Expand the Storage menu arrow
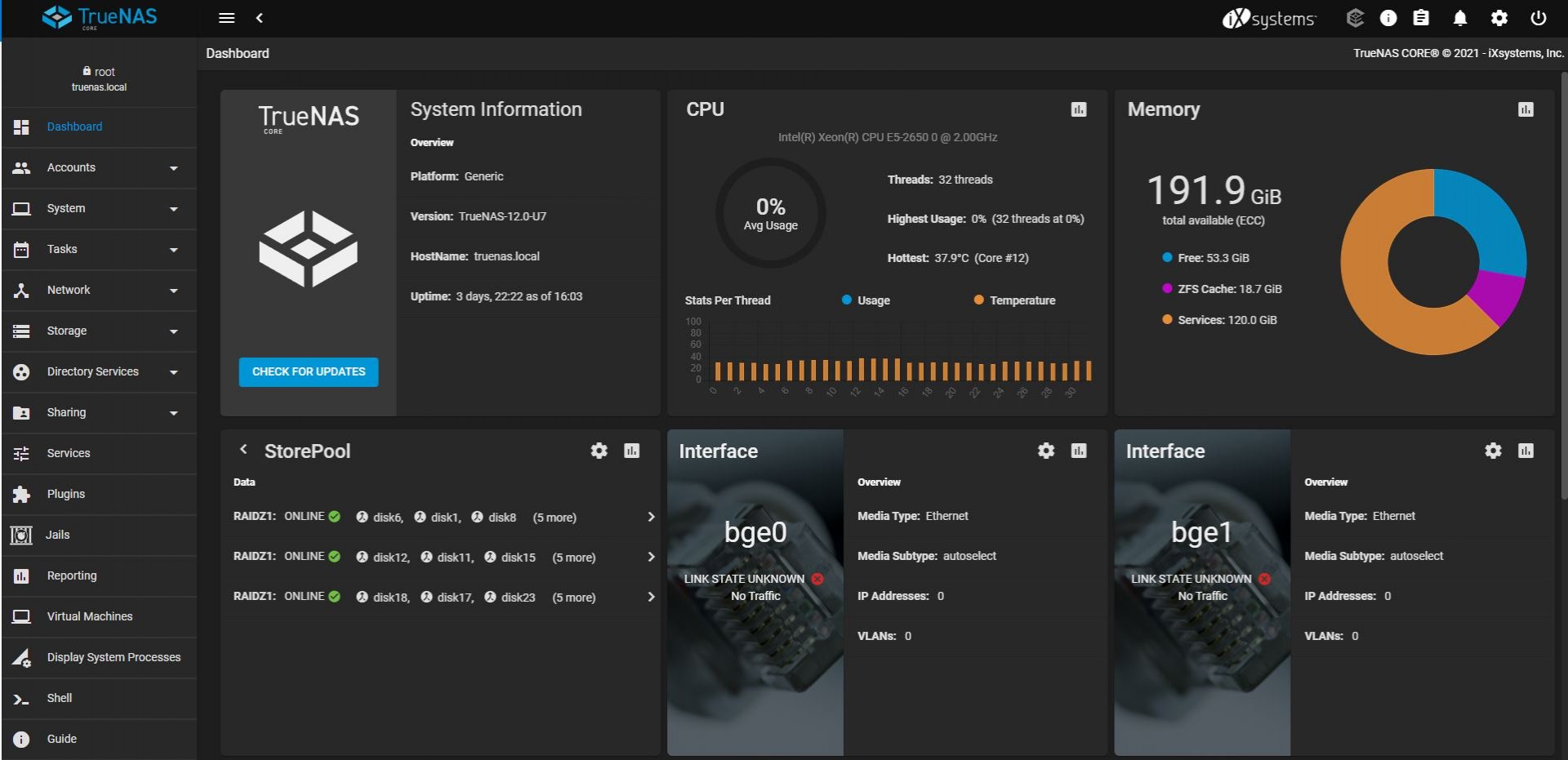 173,331
